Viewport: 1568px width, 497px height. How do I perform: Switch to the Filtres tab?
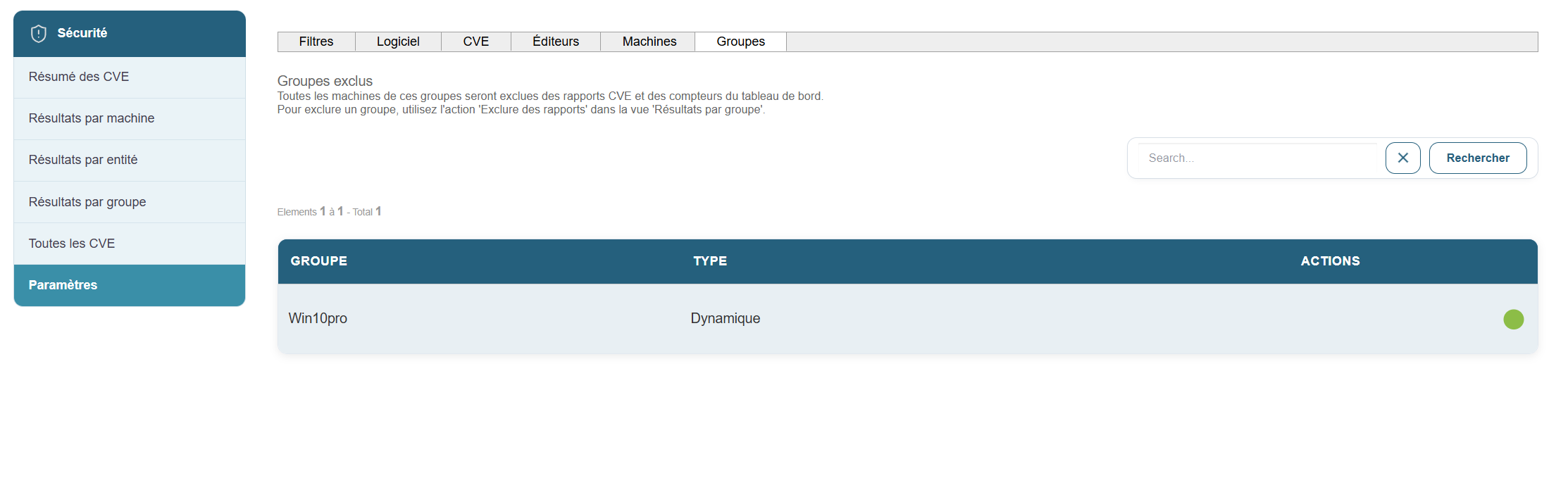316,42
